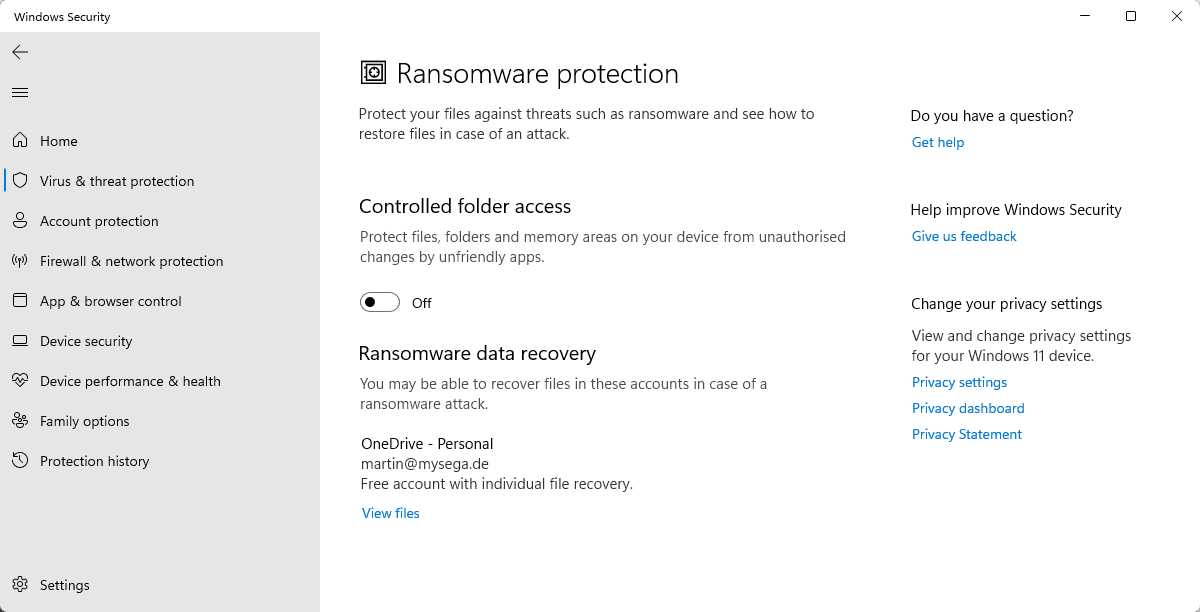Click the Device performance & health heart icon

(x=20, y=381)
